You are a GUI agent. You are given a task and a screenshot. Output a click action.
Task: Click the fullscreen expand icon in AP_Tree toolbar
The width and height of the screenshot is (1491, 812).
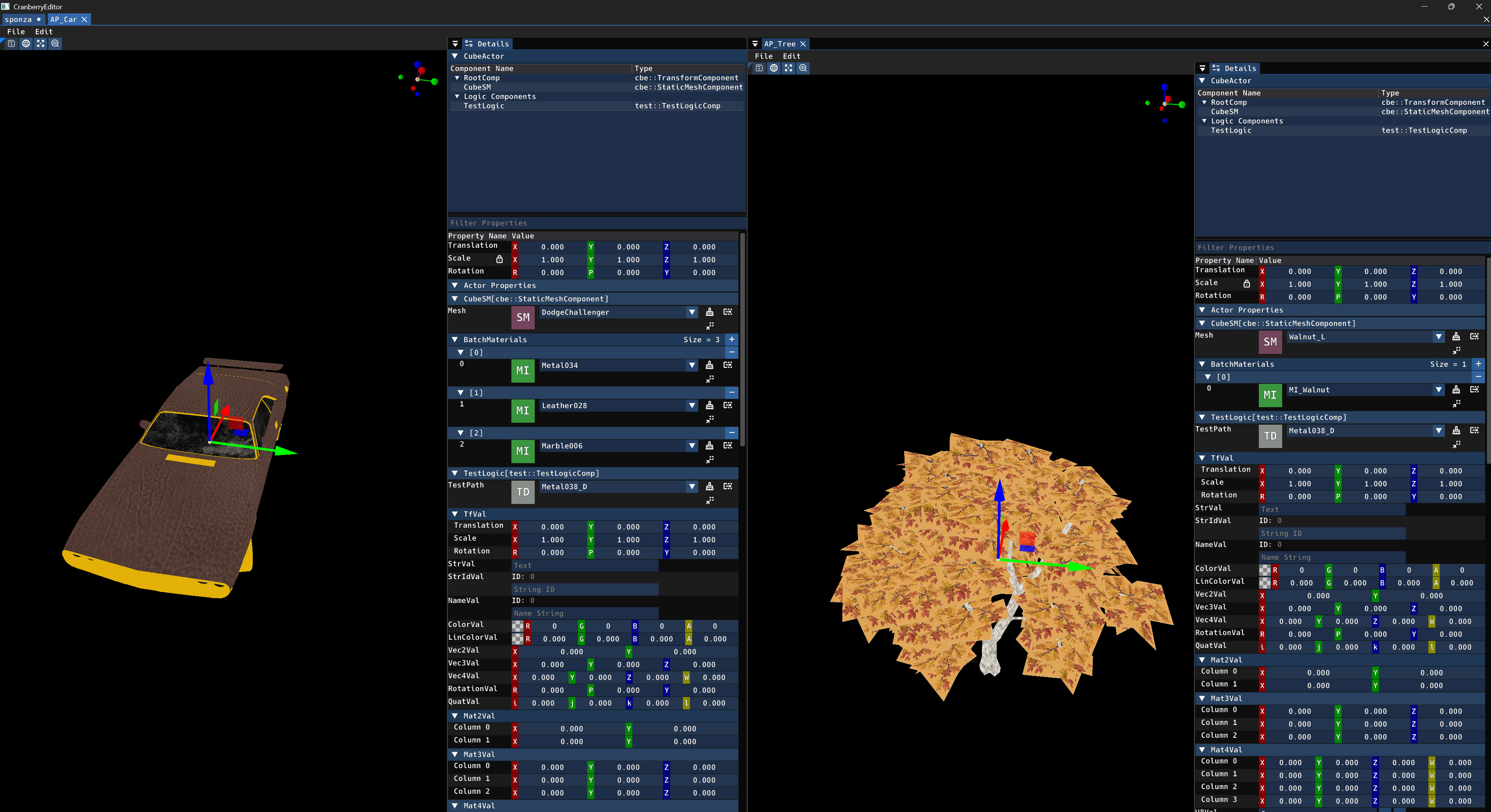788,68
